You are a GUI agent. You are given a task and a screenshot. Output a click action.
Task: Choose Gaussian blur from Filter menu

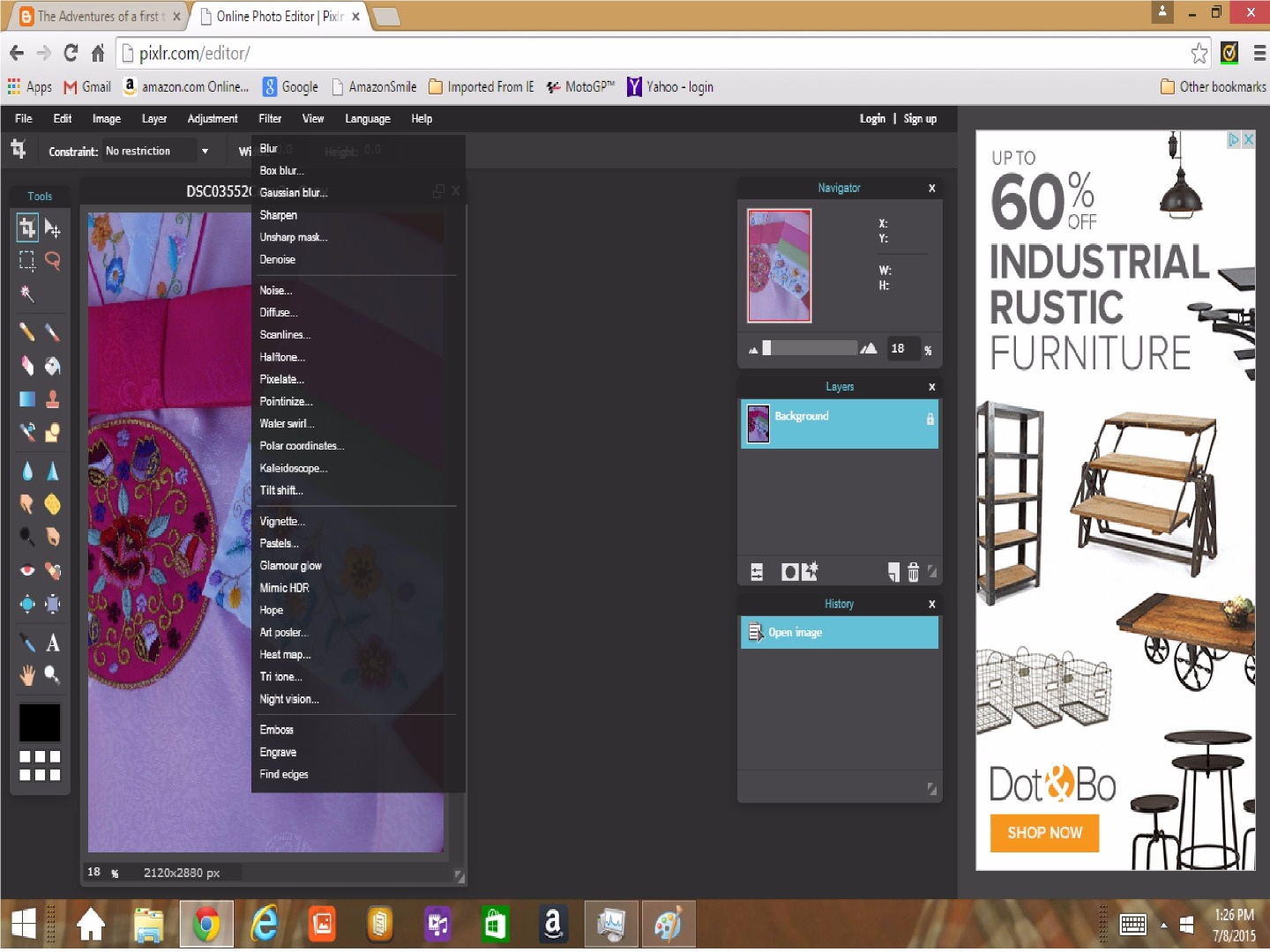coord(294,192)
